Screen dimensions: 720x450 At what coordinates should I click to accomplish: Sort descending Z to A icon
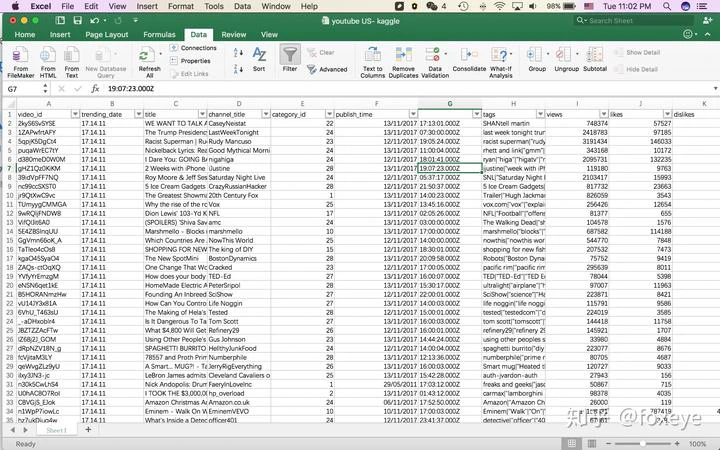click(238, 69)
